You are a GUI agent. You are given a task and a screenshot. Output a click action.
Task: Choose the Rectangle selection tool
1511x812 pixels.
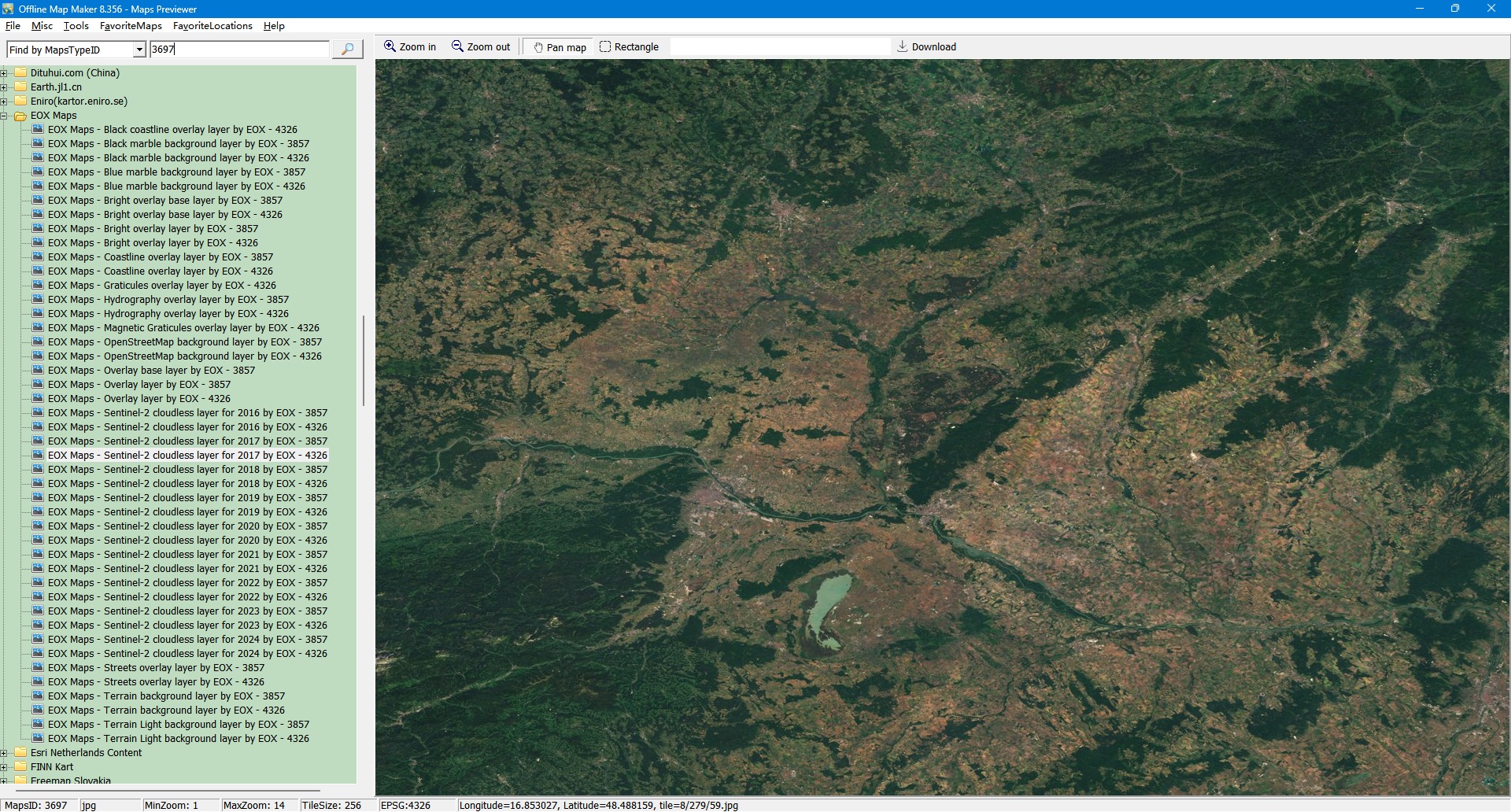(x=629, y=47)
